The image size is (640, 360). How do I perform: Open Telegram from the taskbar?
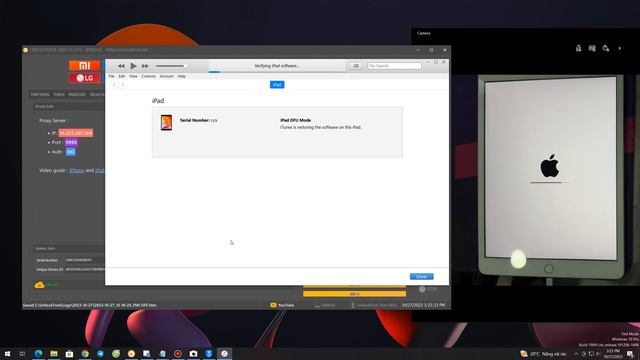(100, 353)
